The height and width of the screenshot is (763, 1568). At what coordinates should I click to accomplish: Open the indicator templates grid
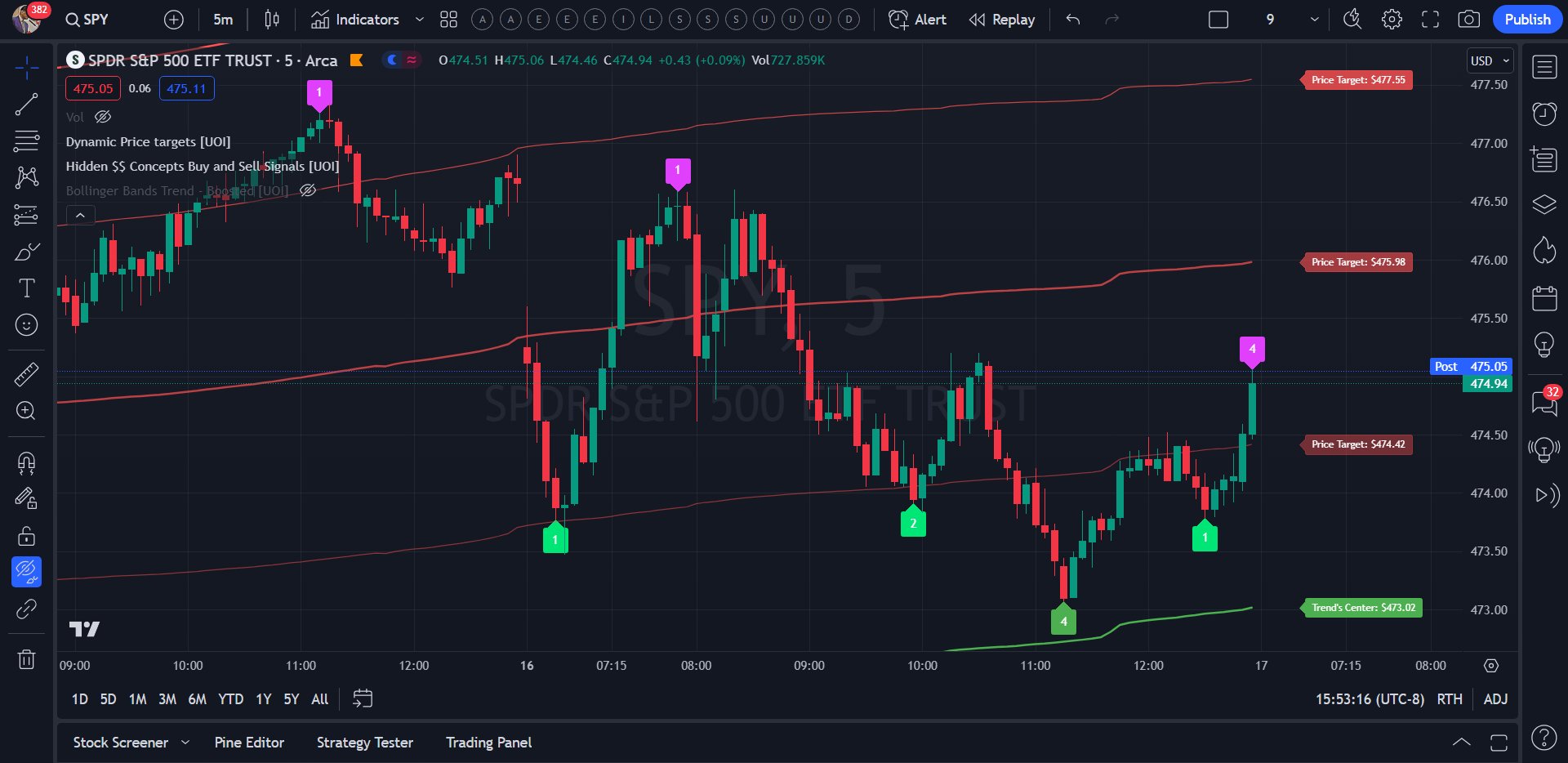coord(448,20)
